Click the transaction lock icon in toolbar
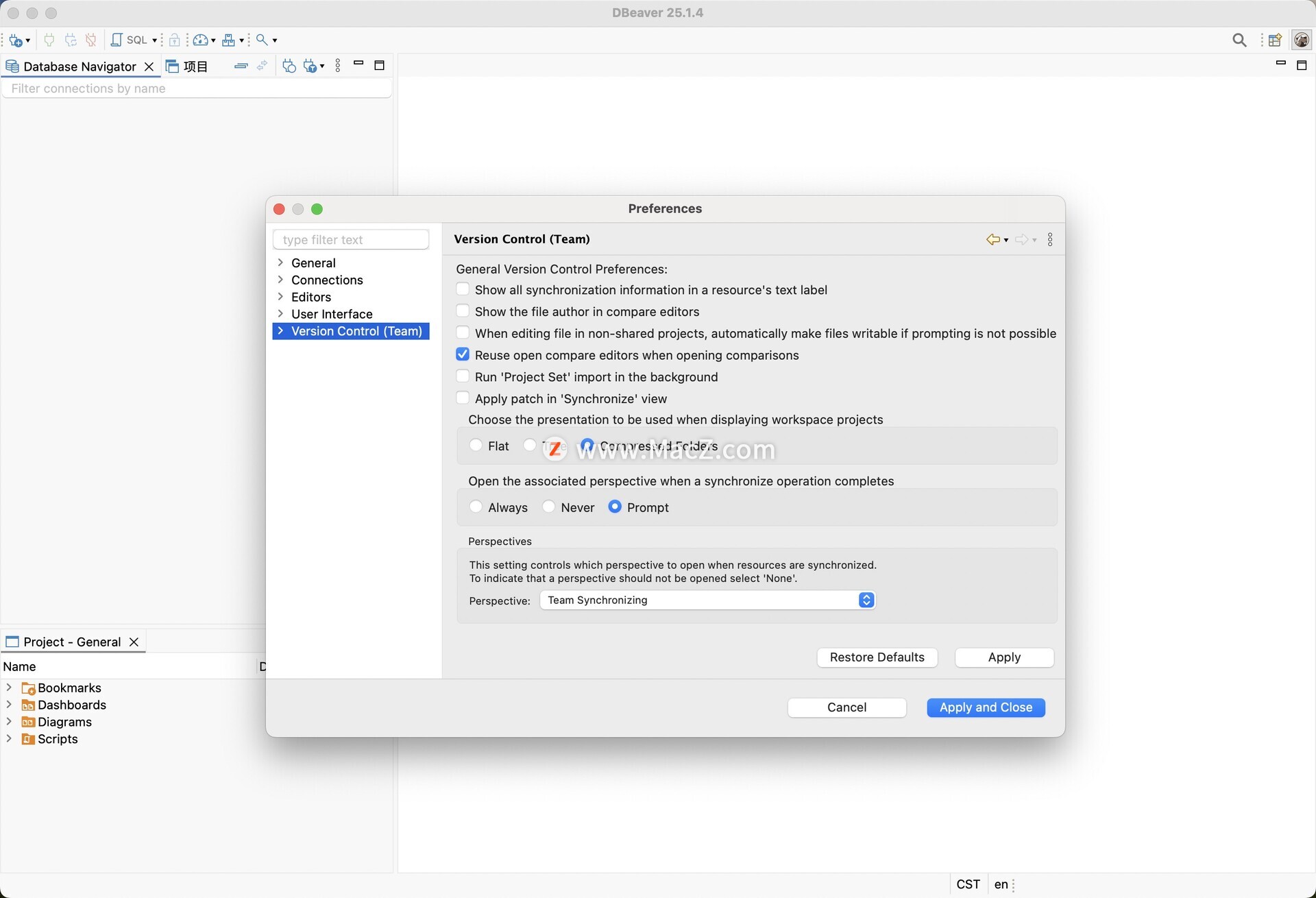Viewport: 1316px width, 898px height. pyautogui.click(x=175, y=40)
